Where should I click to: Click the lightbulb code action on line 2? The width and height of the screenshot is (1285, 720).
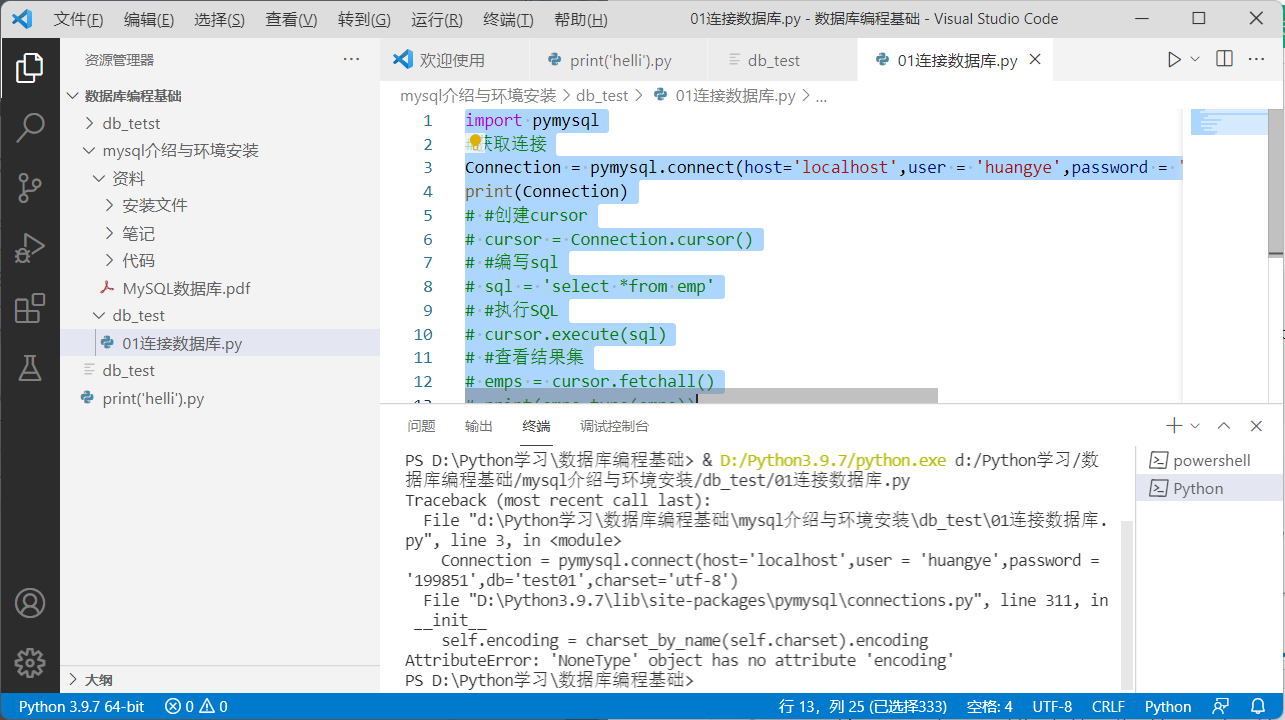(476, 143)
